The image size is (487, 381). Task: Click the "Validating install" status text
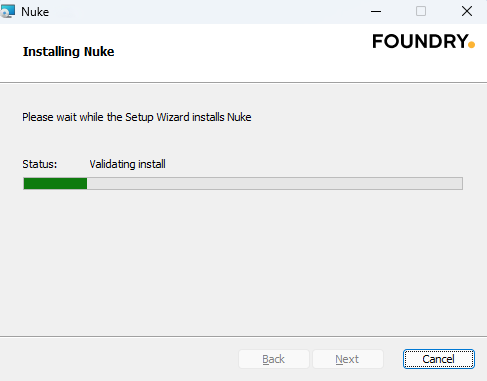coord(127,164)
